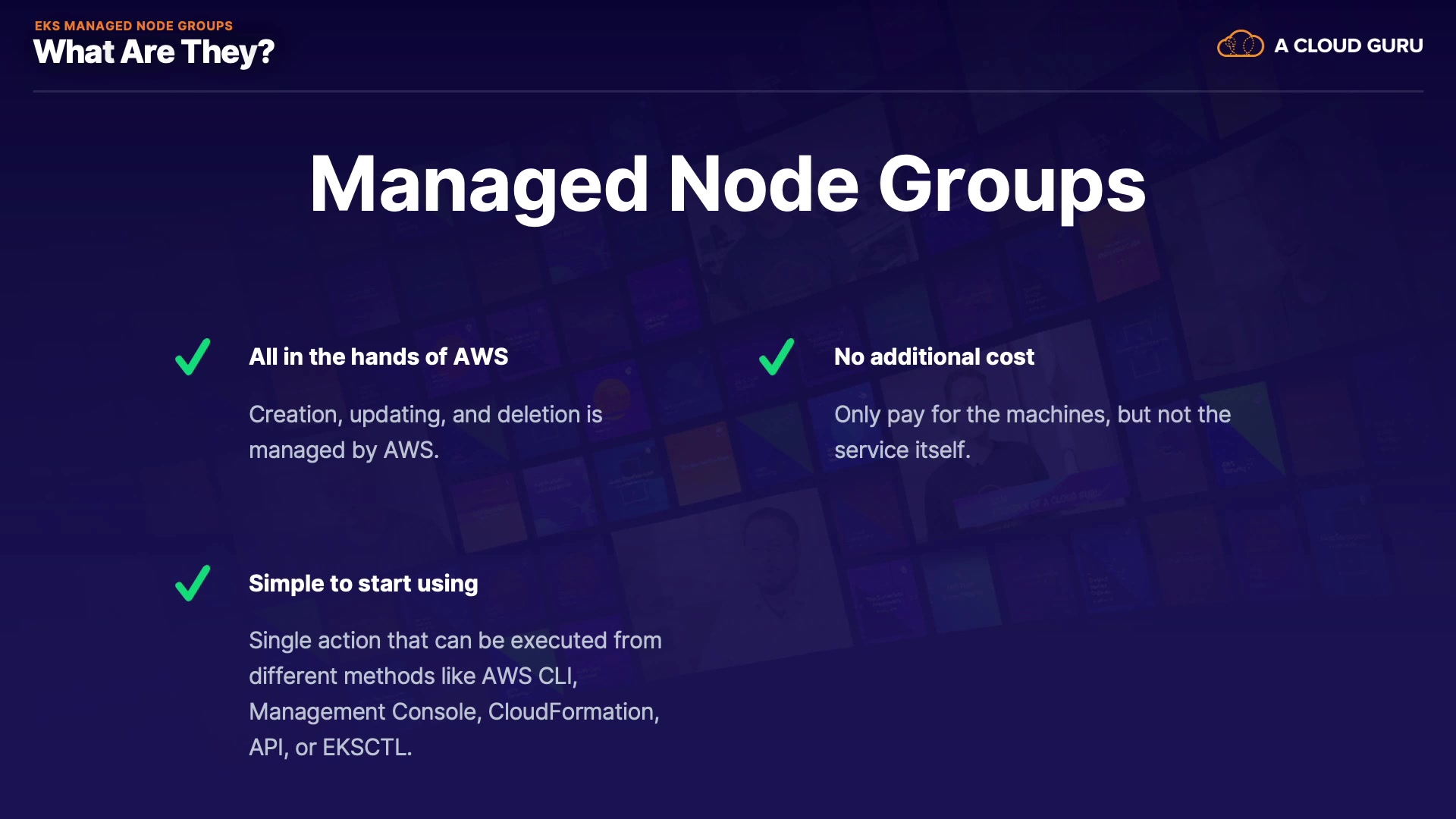Click the green checkmark beside All in the hands of AWS
This screenshot has height=819, width=1456.
(193, 356)
